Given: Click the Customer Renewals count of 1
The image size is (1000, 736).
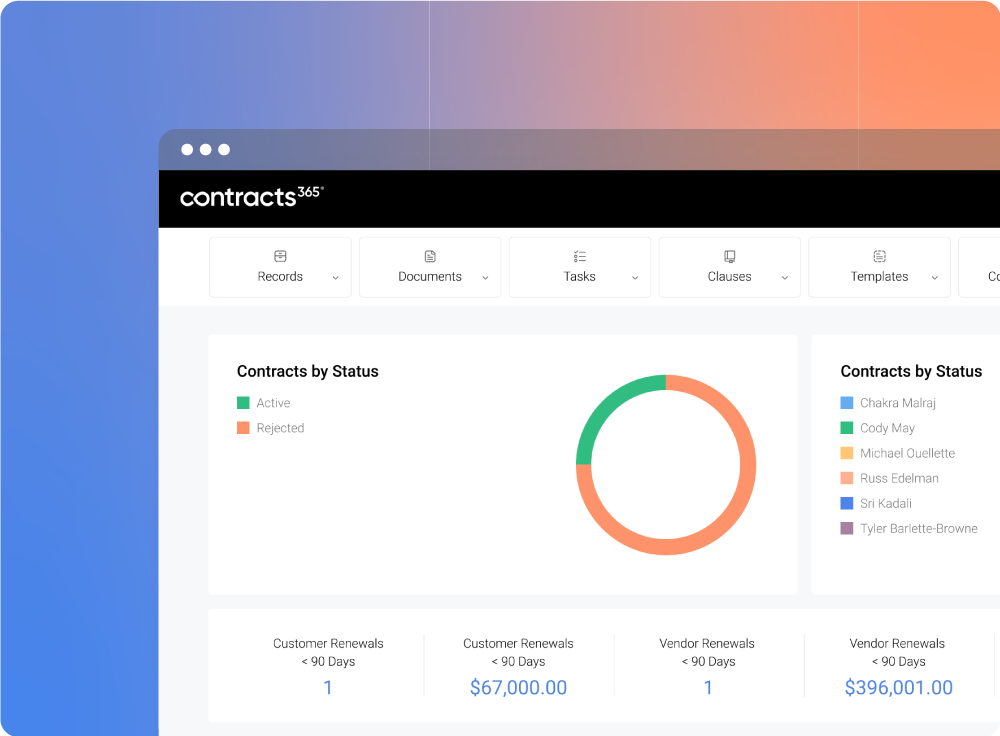Looking at the screenshot, I should pos(328,687).
